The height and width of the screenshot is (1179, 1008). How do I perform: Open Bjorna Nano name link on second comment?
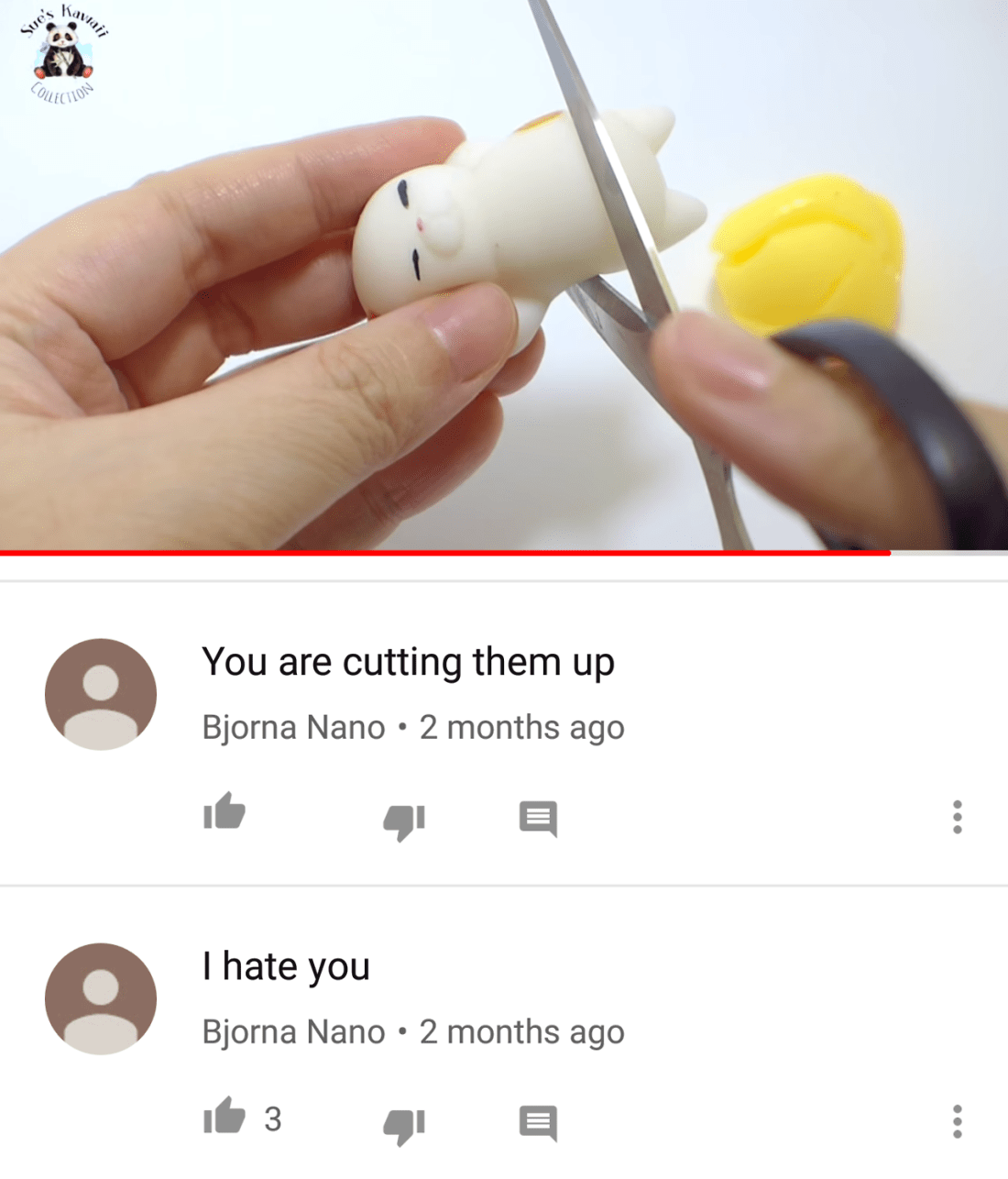293,1032
